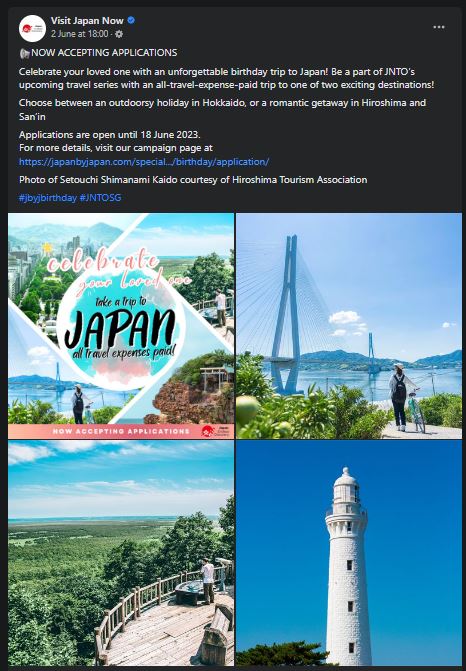Click the gear icon beside post time
Image resolution: width=466 pixels, height=671 pixels.
click(119, 34)
